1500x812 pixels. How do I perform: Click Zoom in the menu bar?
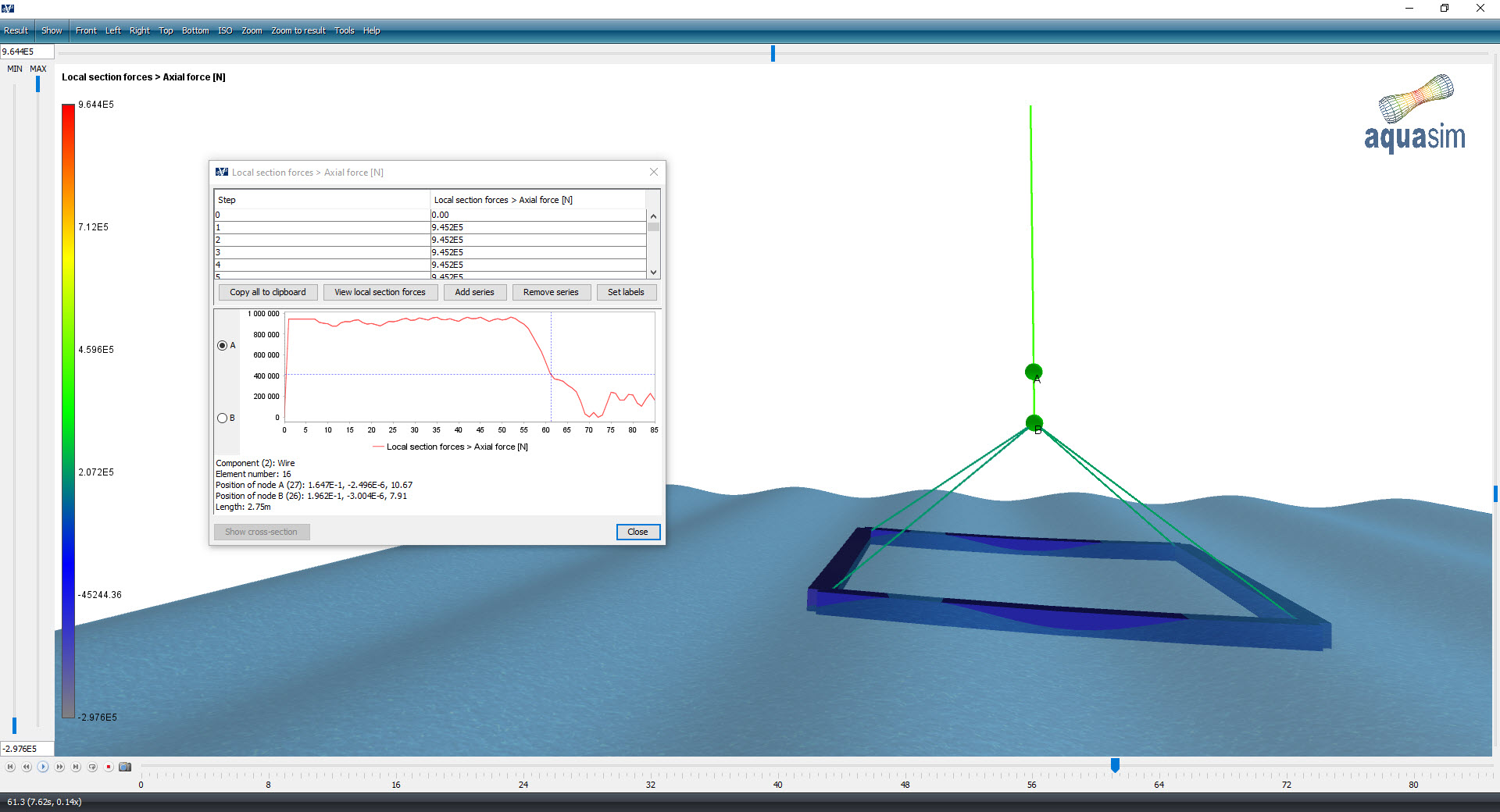point(252,30)
